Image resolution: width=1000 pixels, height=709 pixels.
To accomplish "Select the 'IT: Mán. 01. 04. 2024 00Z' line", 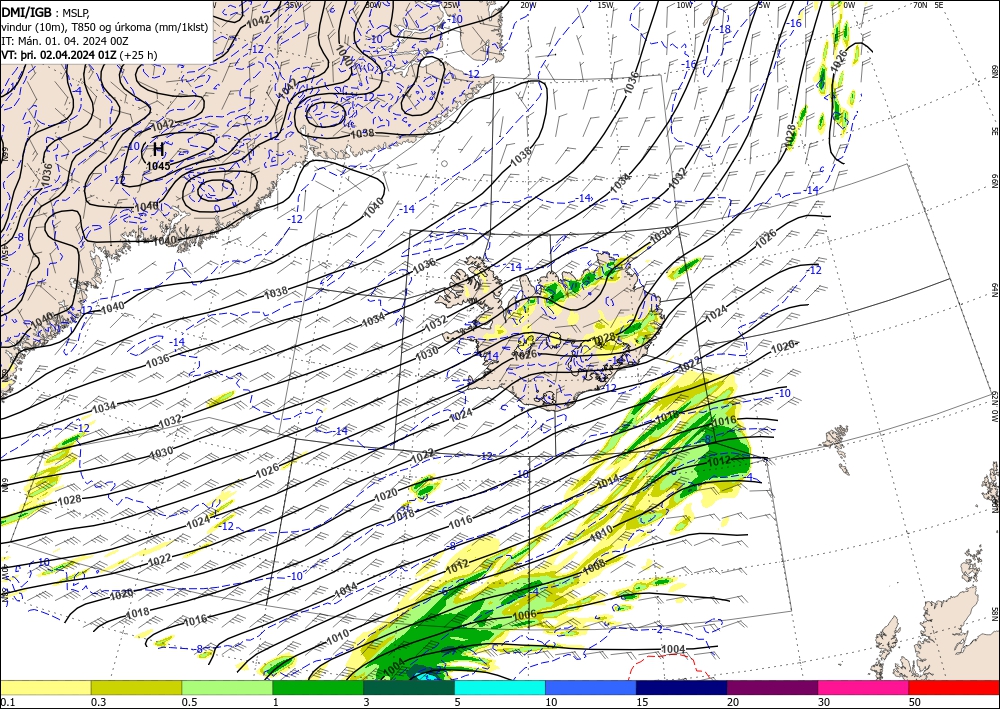I will 63,41.
